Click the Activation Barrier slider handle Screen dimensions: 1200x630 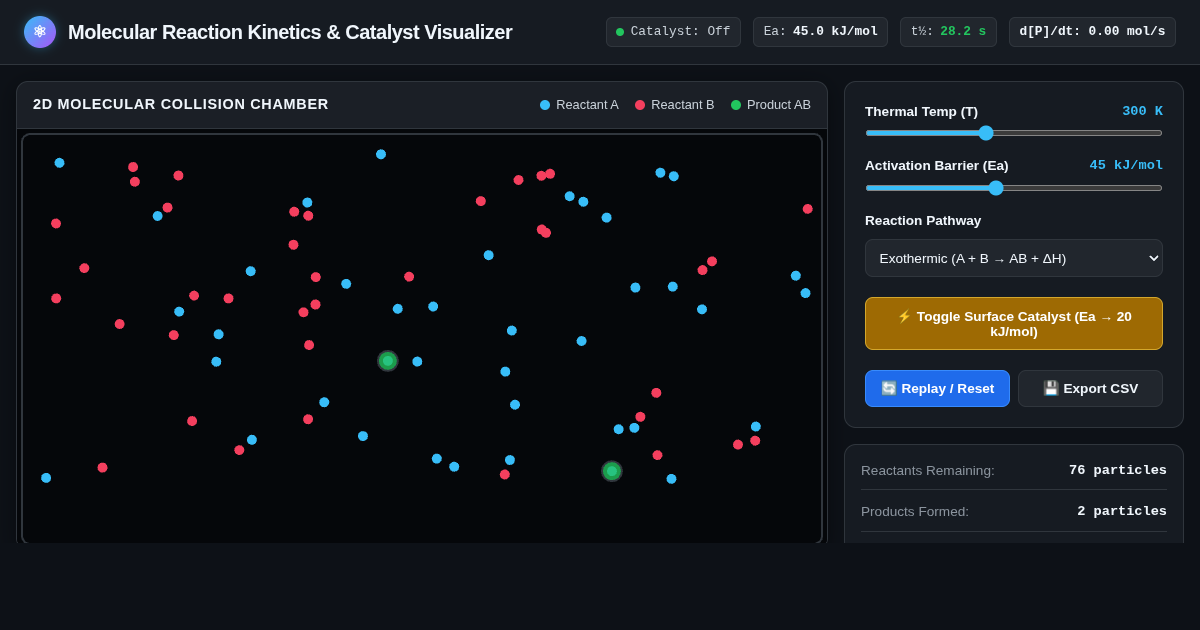coord(996,188)
